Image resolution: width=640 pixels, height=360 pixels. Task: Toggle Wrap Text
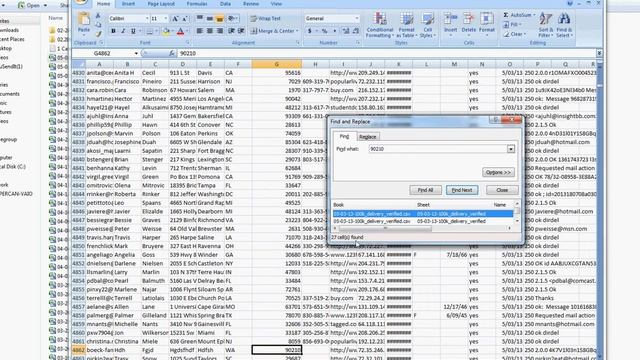tap(266, 18)
